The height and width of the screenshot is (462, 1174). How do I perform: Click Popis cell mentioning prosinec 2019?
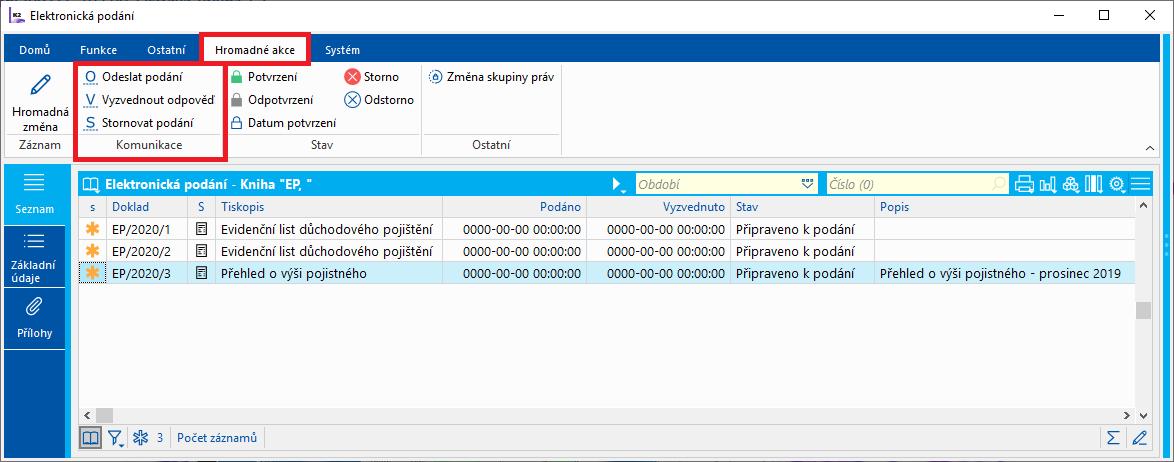[x=1005, y=273]
